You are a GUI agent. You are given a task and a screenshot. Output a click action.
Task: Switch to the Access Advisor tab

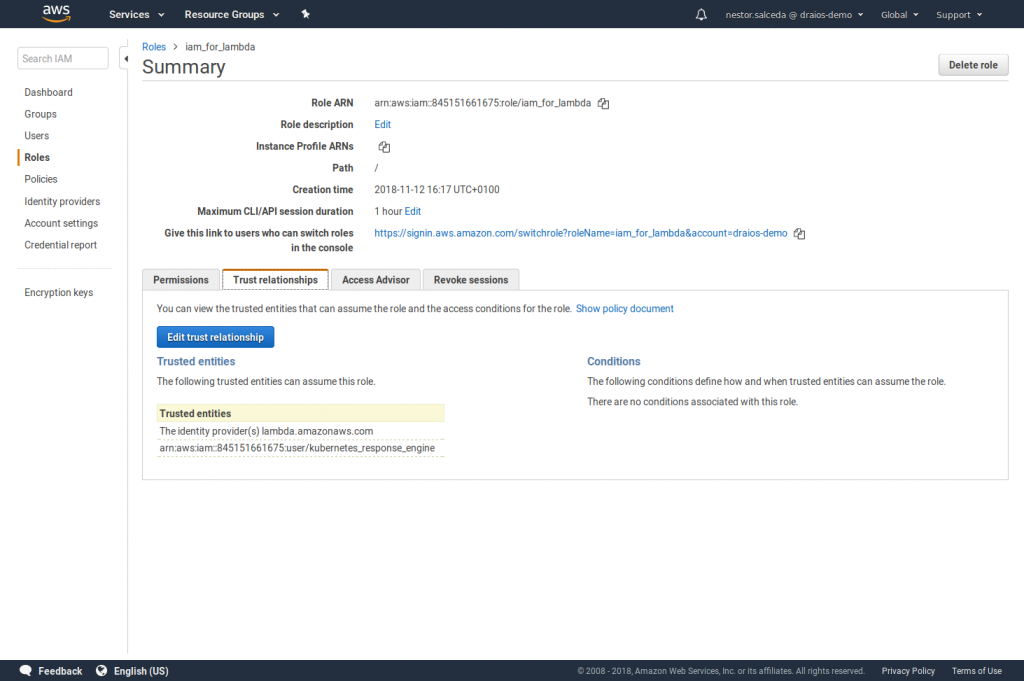tap(375, 279)
